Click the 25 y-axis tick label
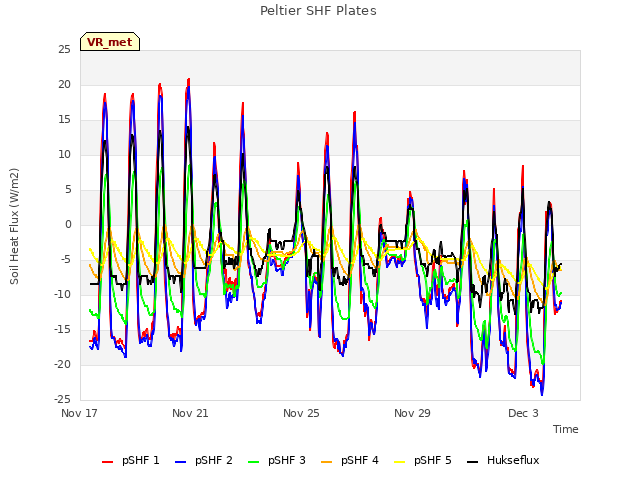This screenshot has height=480, width=640. coord(64,50)
